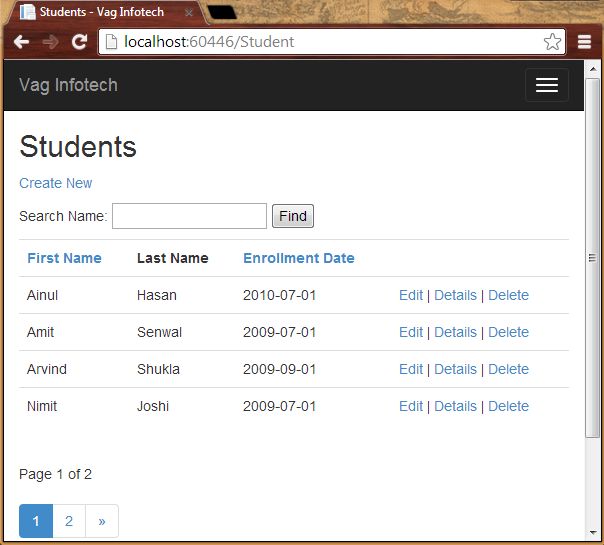This screenshot has width=604, height=545.
Task: Edit the Nimit Joshi record
Action: click(411, 406)
